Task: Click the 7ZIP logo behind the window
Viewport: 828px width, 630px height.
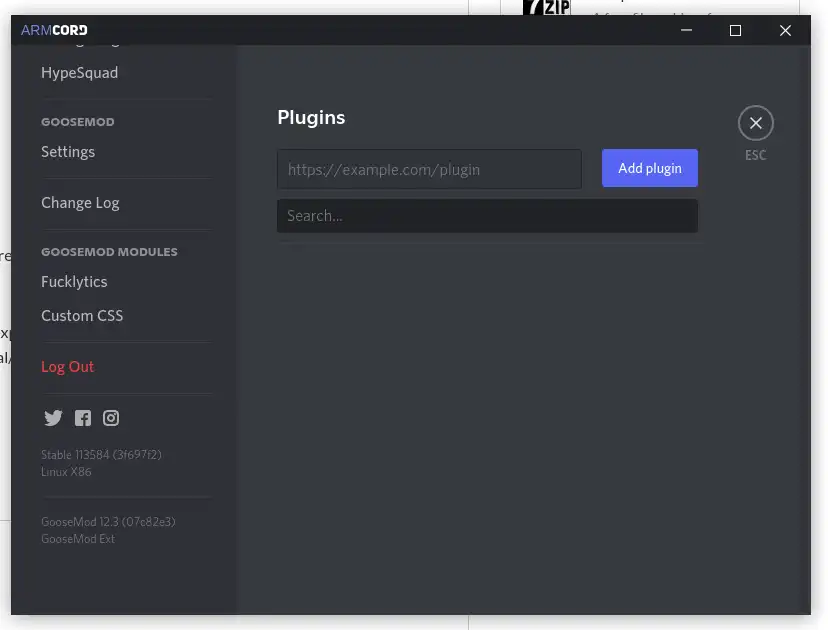Action: 547,7
